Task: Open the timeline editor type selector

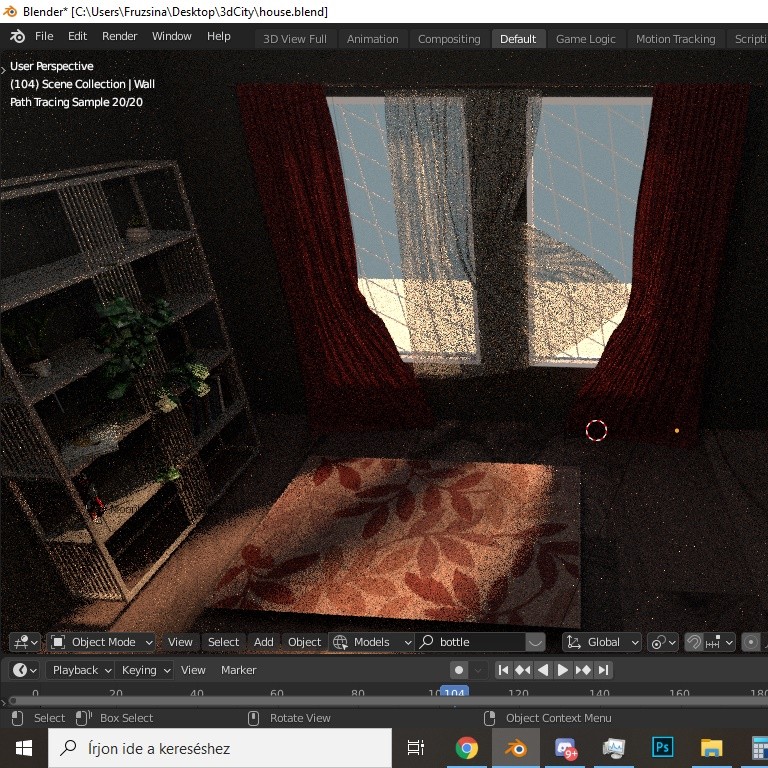Action: 25,670
